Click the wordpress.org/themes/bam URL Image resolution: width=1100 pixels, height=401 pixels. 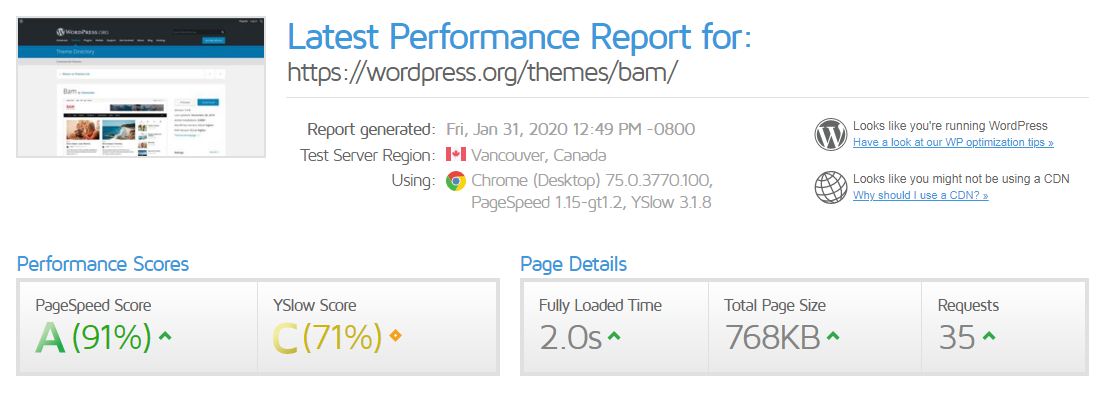(483, 72)
